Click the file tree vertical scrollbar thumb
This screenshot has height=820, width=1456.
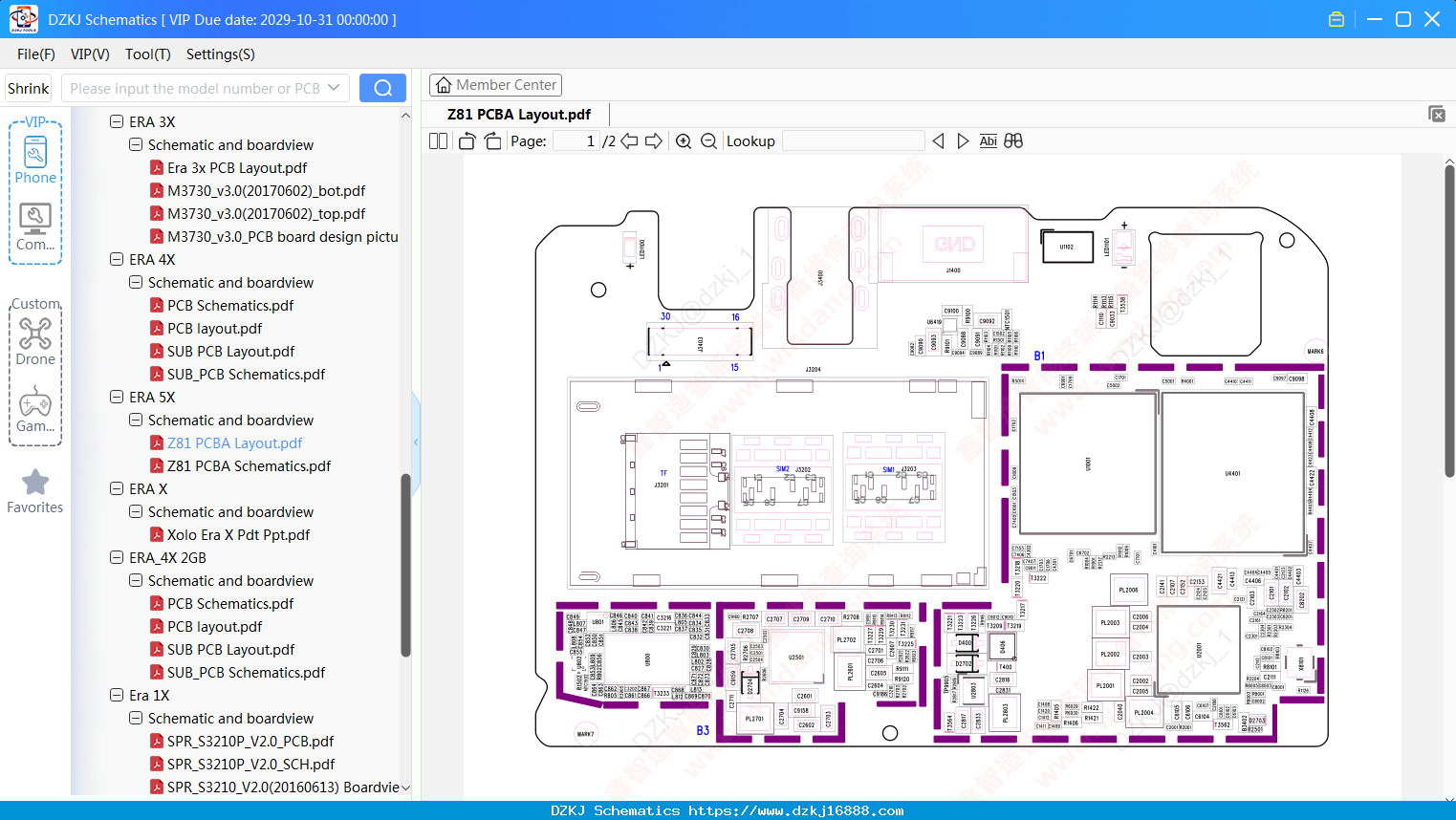click(x=405, y=566)
